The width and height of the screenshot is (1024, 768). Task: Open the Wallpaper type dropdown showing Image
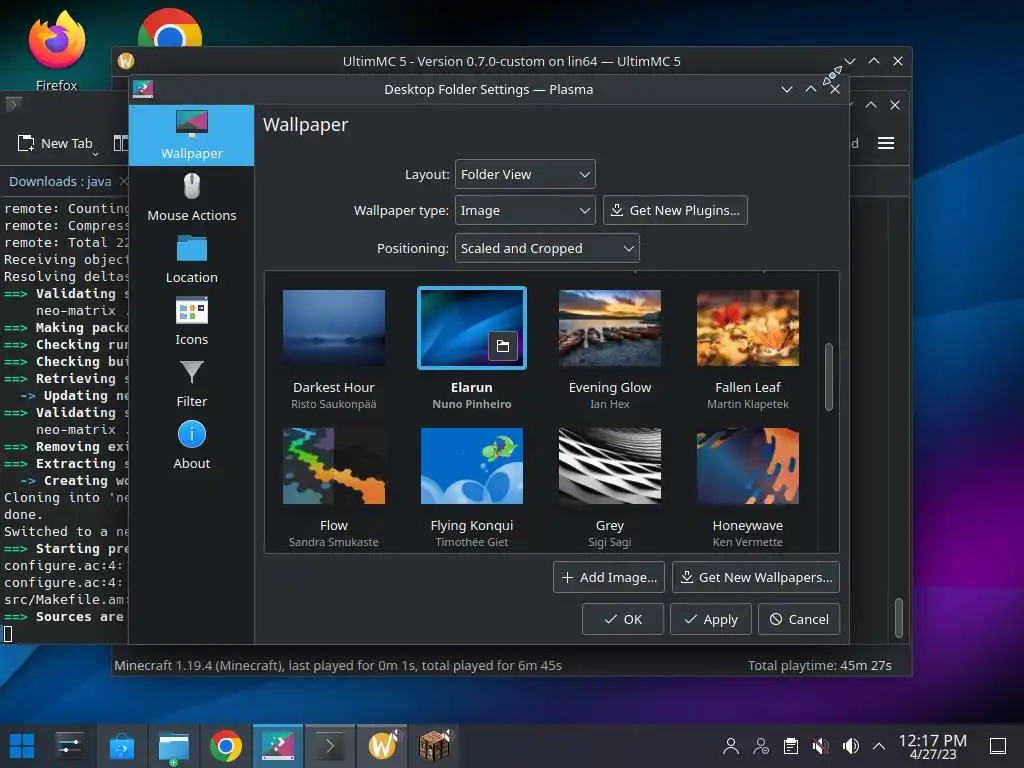coord(525,210)
